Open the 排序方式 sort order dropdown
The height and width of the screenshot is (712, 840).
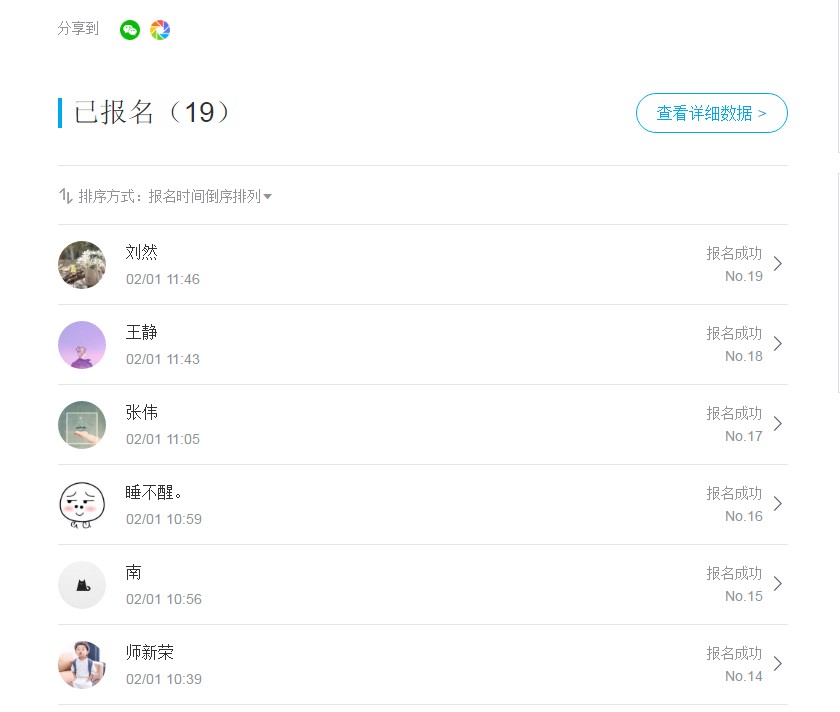tap(175, 197)
